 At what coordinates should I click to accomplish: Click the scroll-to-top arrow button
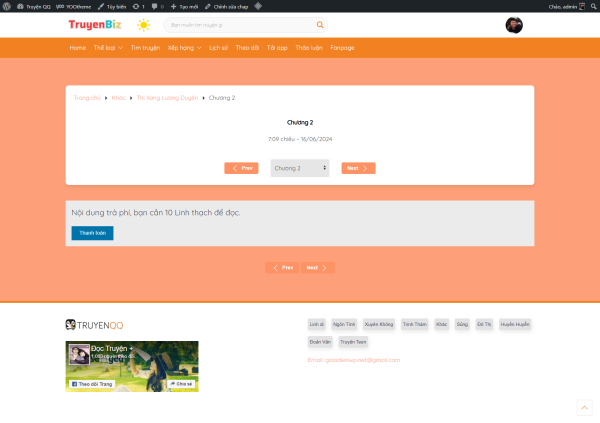tap(584, 407)
